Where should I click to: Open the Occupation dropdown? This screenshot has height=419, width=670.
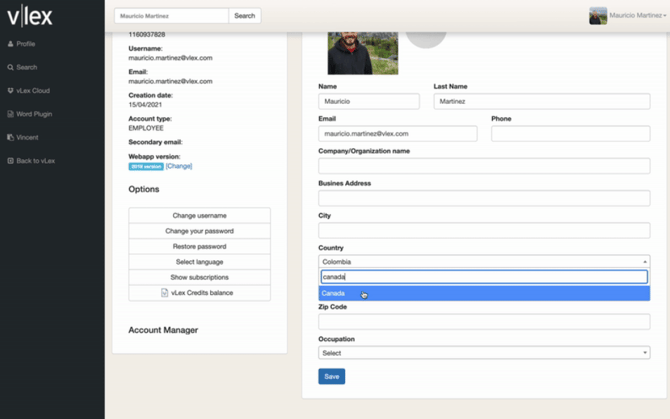coord(484,353)
